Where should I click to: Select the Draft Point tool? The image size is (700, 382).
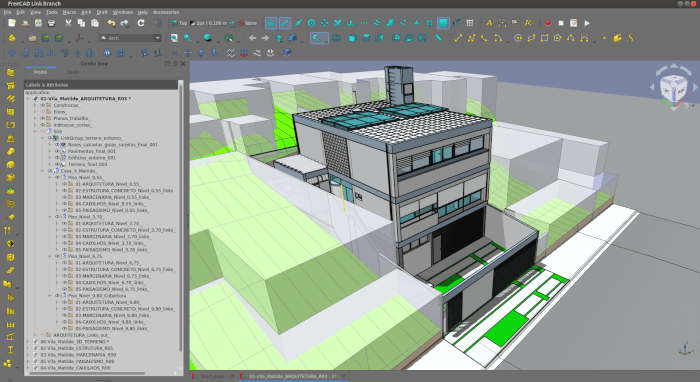click(604, 38)
